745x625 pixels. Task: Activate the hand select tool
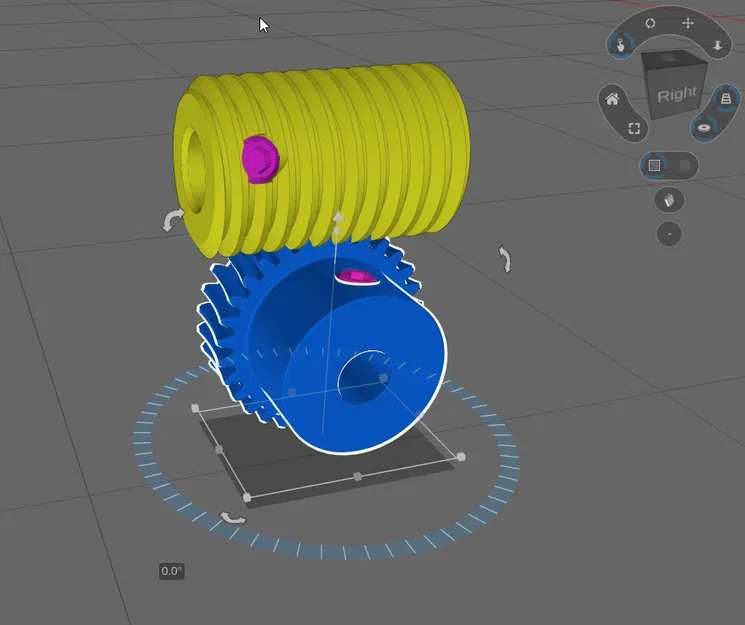coord(621,46)
